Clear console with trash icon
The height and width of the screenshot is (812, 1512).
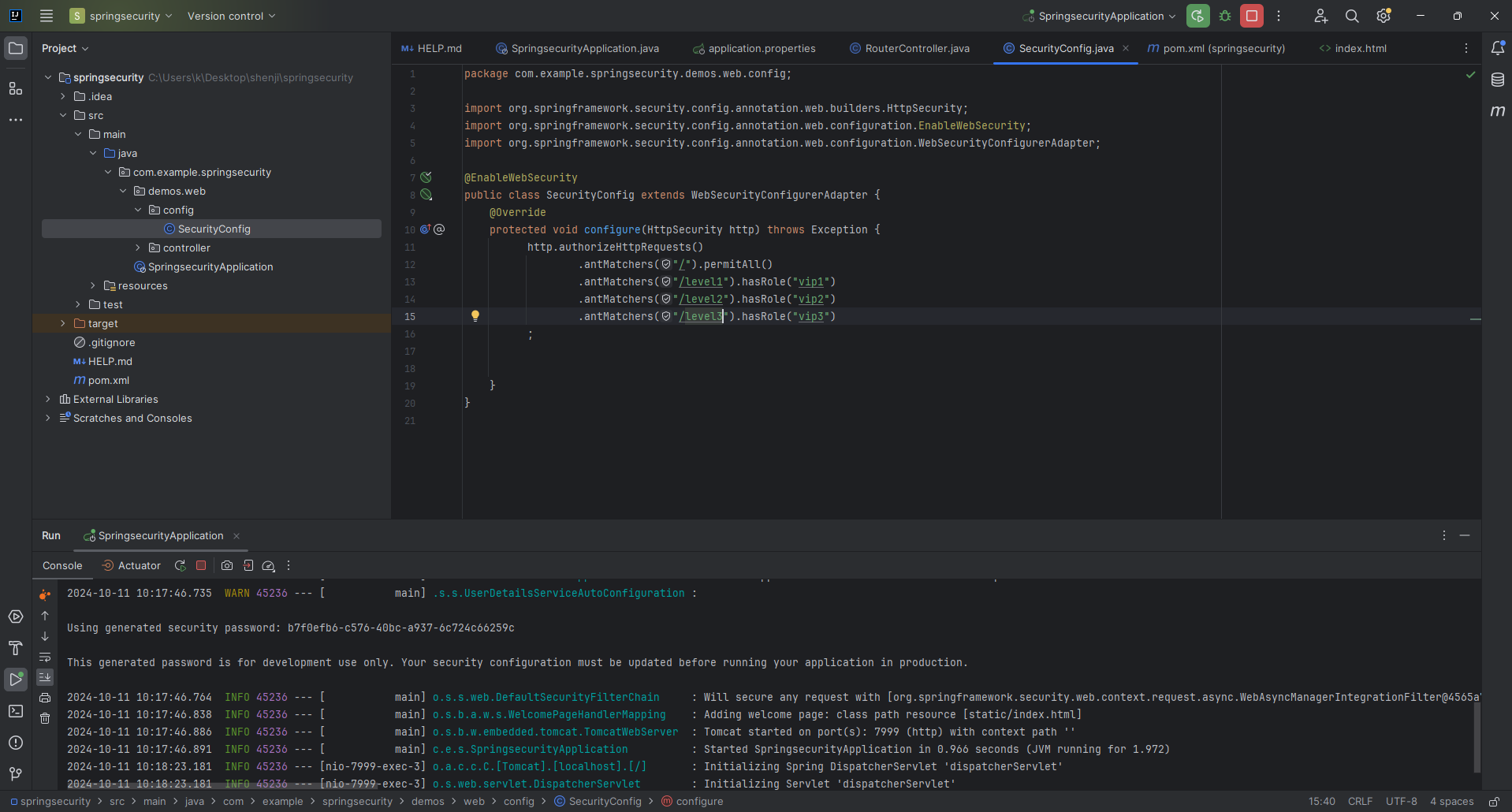(x=45, y=718)
